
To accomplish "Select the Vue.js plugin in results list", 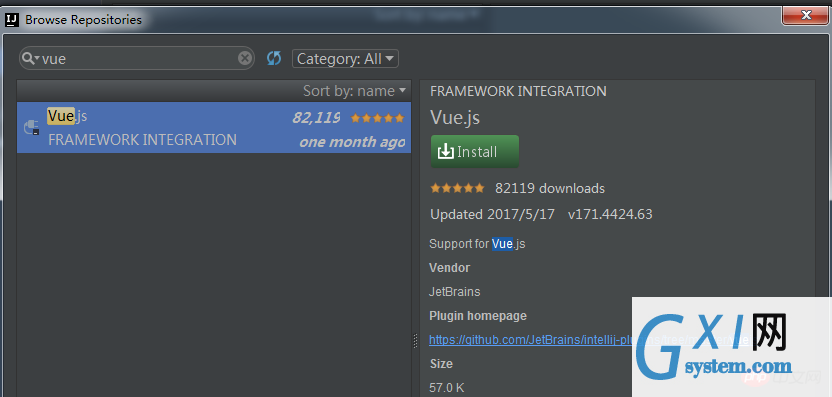I will click(214, 127).
